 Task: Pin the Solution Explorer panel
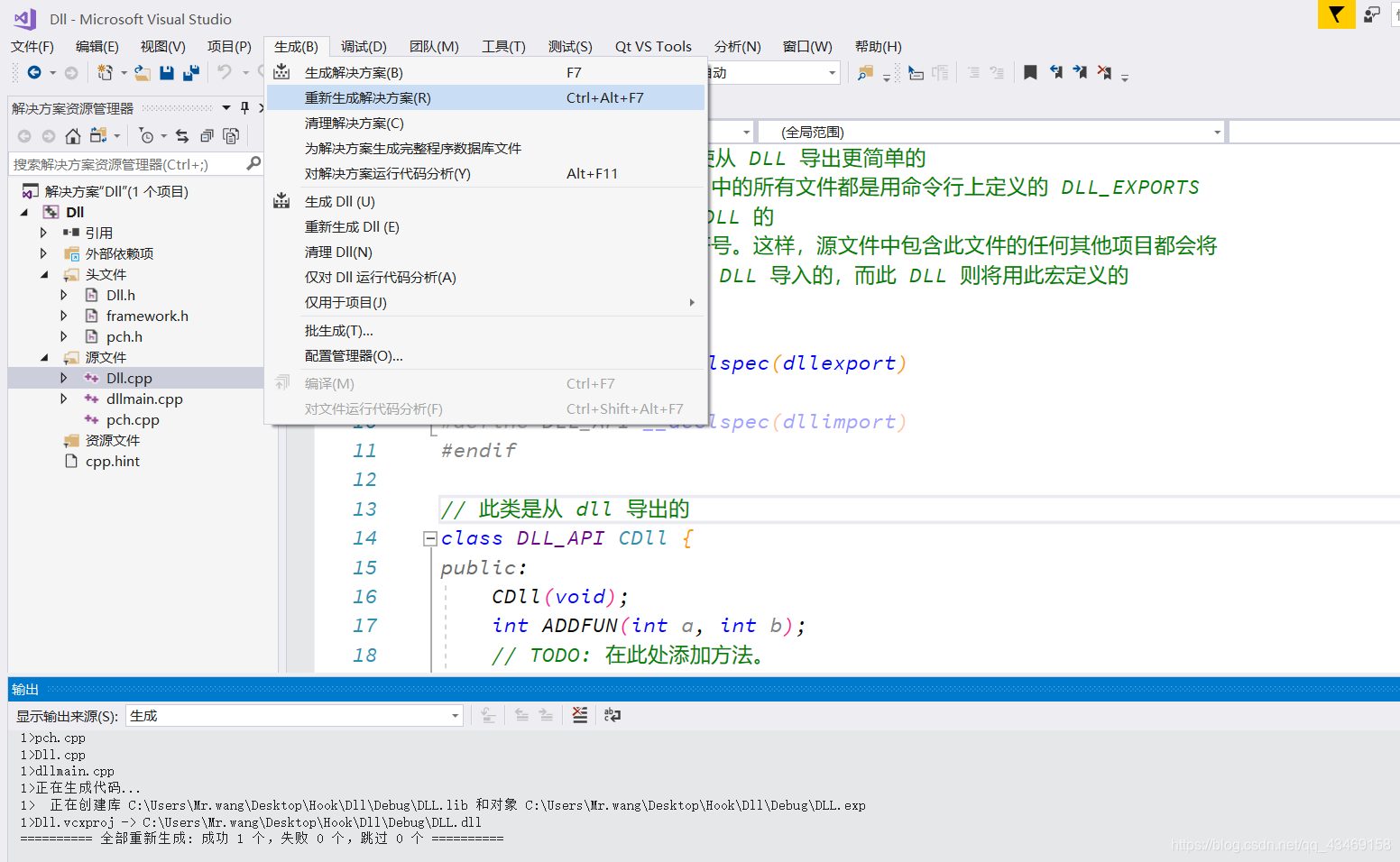coord(244,108)
